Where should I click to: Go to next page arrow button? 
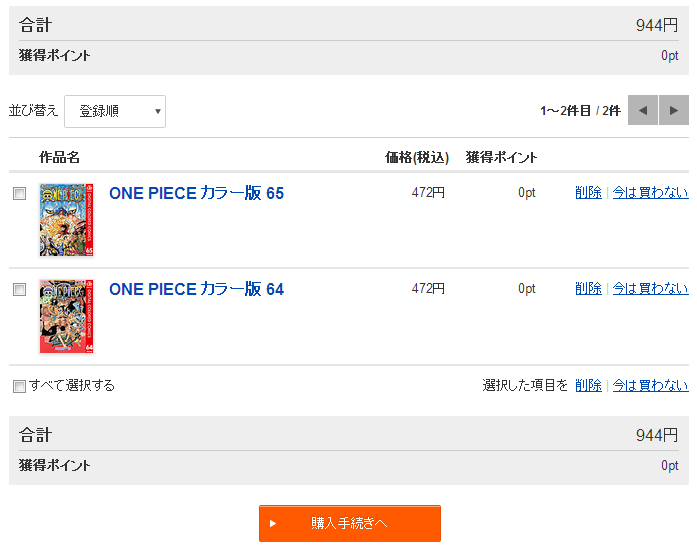674,110
